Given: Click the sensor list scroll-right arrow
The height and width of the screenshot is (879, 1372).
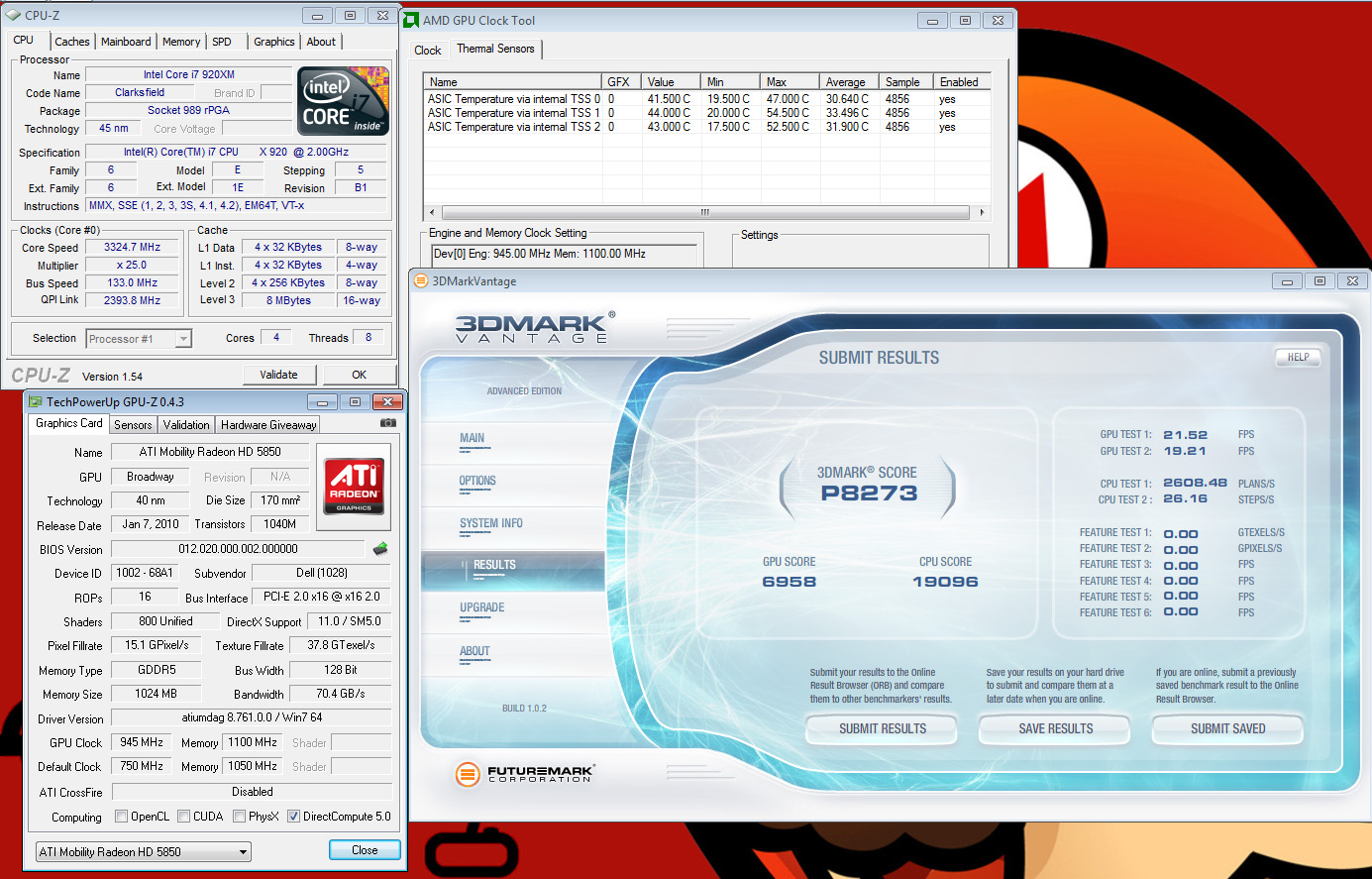Looking at the screenshot, I should (x=982, y=212).
